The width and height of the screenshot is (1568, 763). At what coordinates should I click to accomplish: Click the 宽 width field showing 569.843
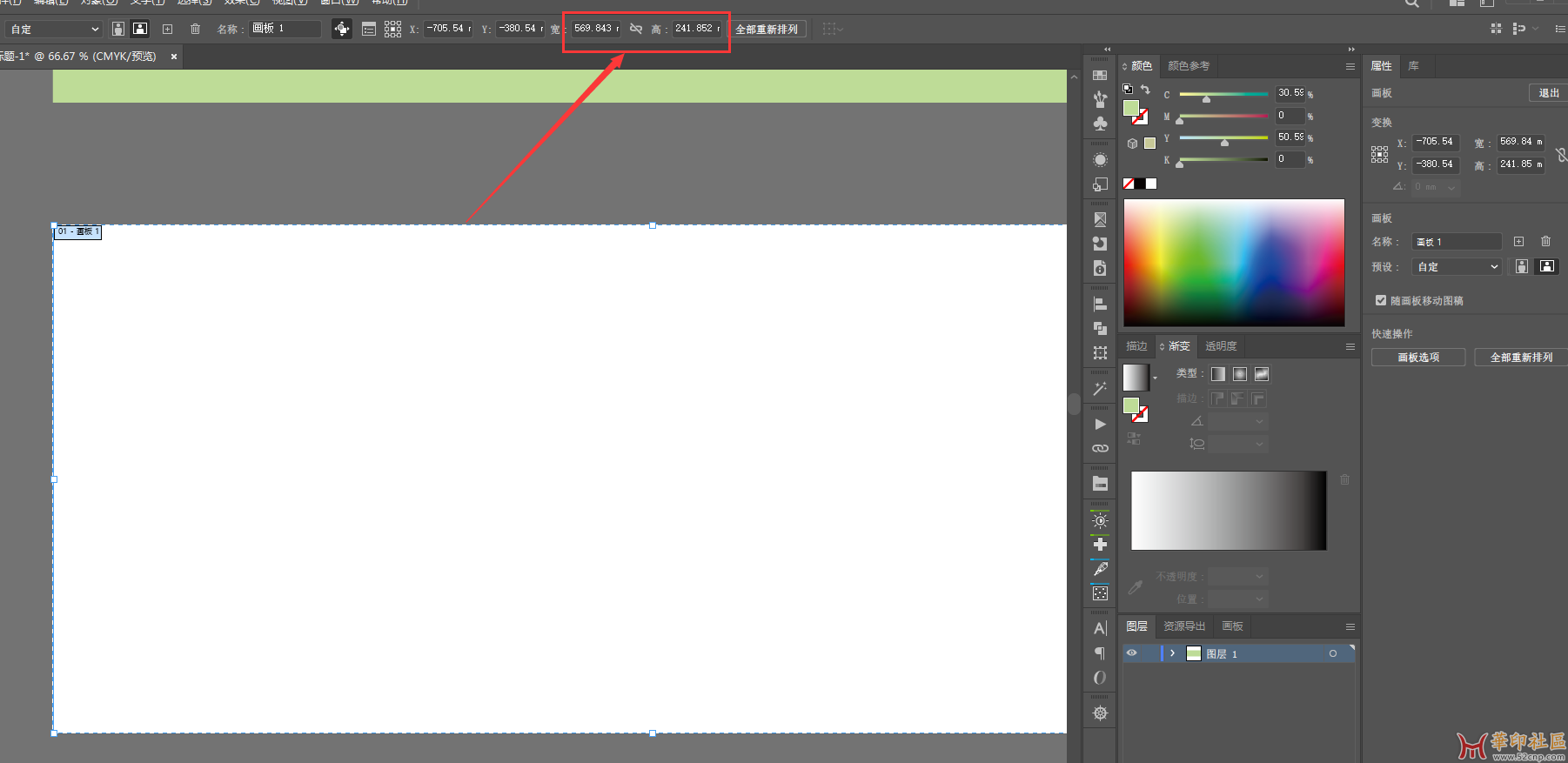(x=596, y=29)
